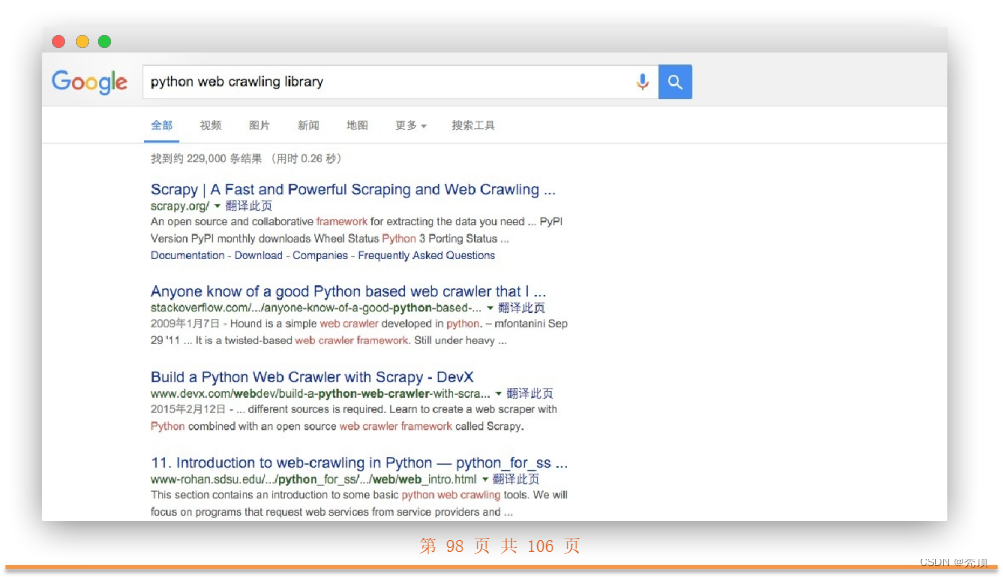Open Frequently Asked Questions sitelink
1003x577 pixels.
[427, 255]
